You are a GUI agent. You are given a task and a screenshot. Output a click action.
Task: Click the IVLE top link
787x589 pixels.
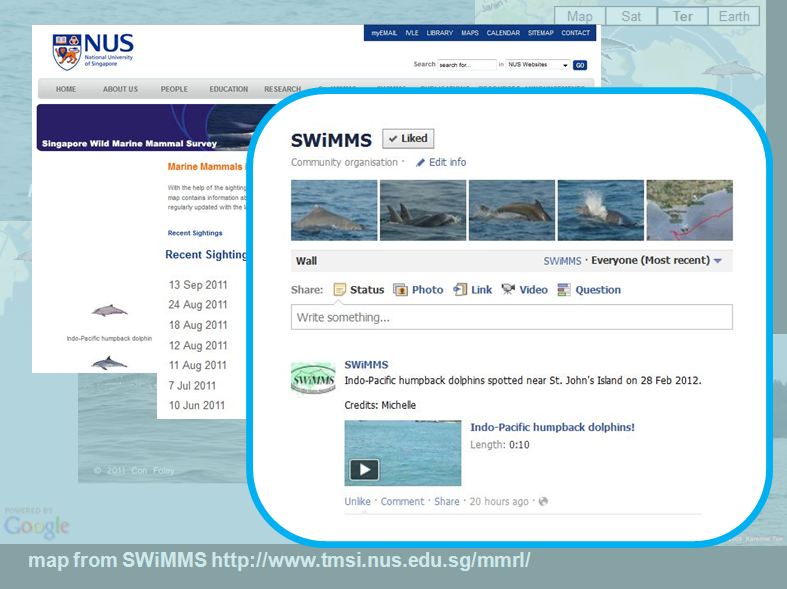(412, 33)
